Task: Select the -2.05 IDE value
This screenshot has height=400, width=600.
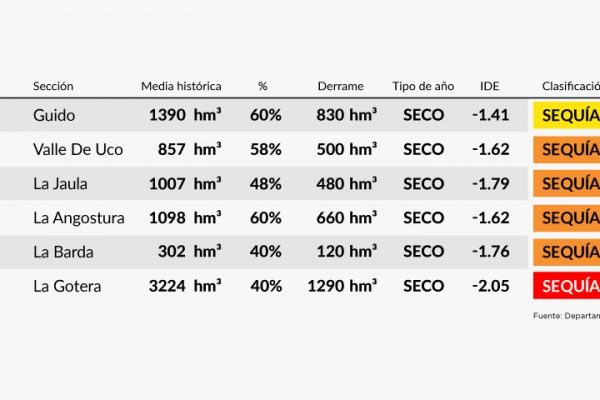Action: (490, 286)
